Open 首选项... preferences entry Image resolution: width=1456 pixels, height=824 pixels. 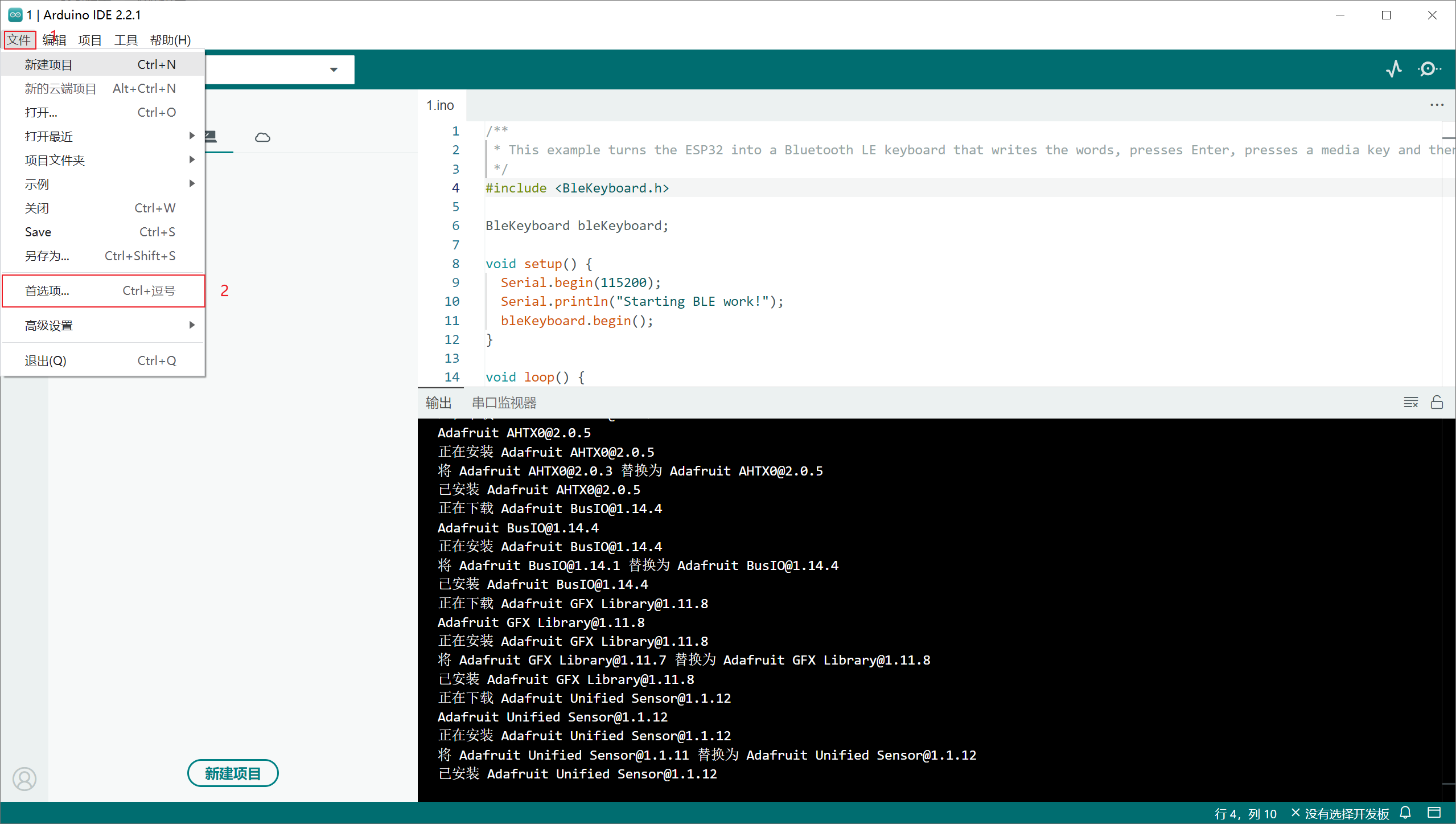[103, 290]
